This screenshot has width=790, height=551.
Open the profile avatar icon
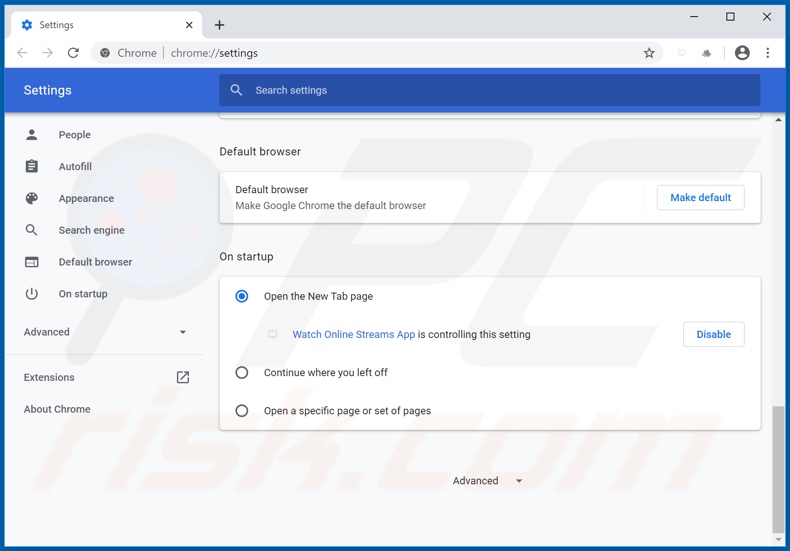[742, 53]
